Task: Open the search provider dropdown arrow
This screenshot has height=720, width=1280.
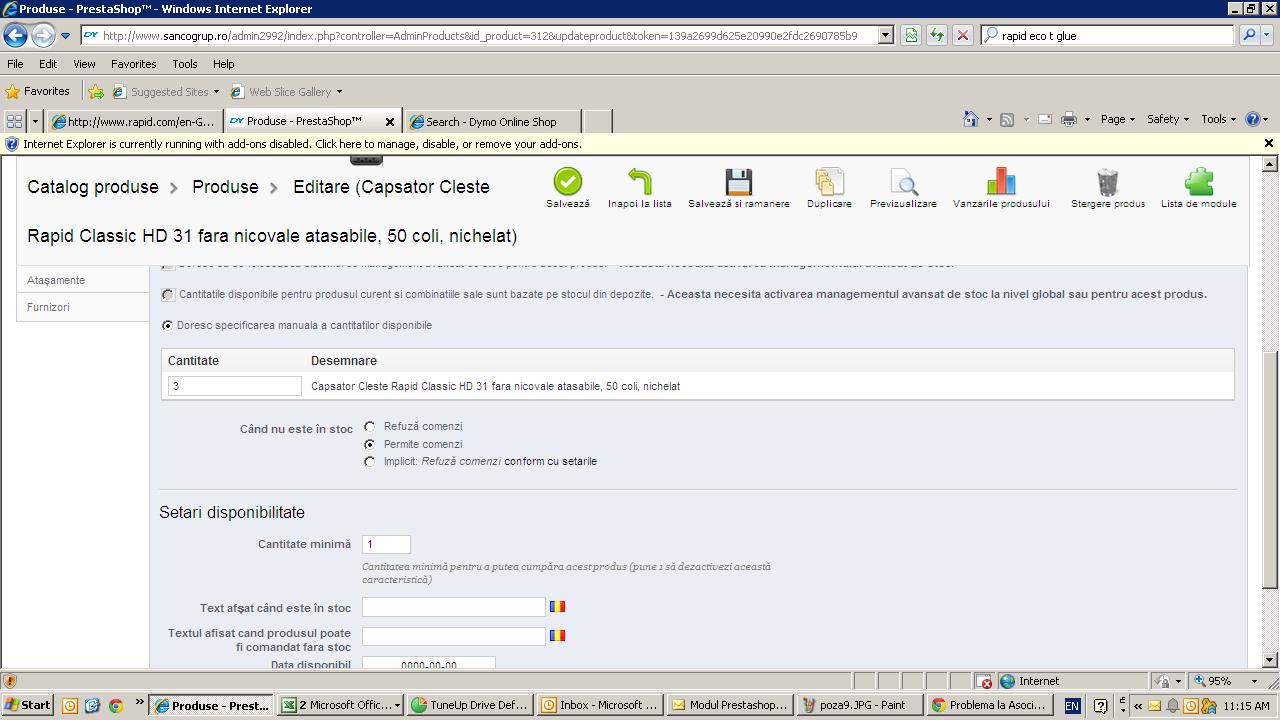Action: tap(1268, 35)
